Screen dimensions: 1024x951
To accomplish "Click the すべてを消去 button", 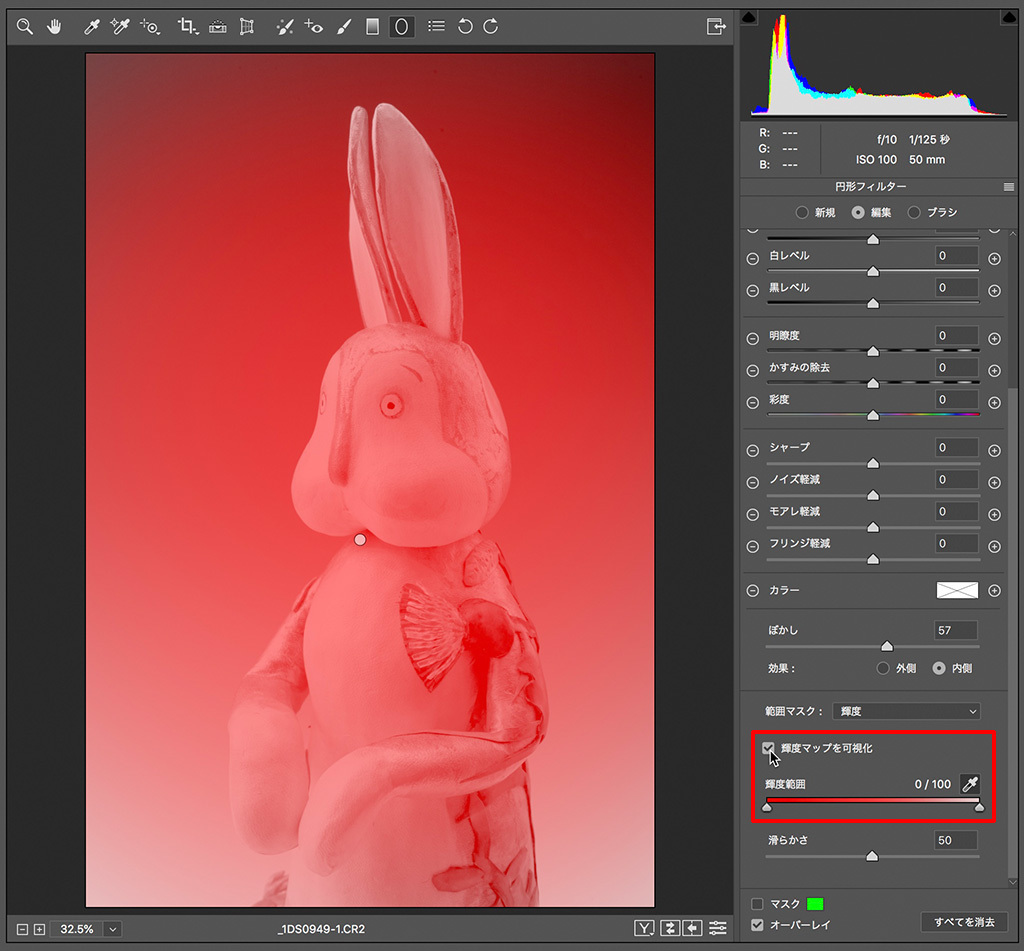I will pos(964,922).
